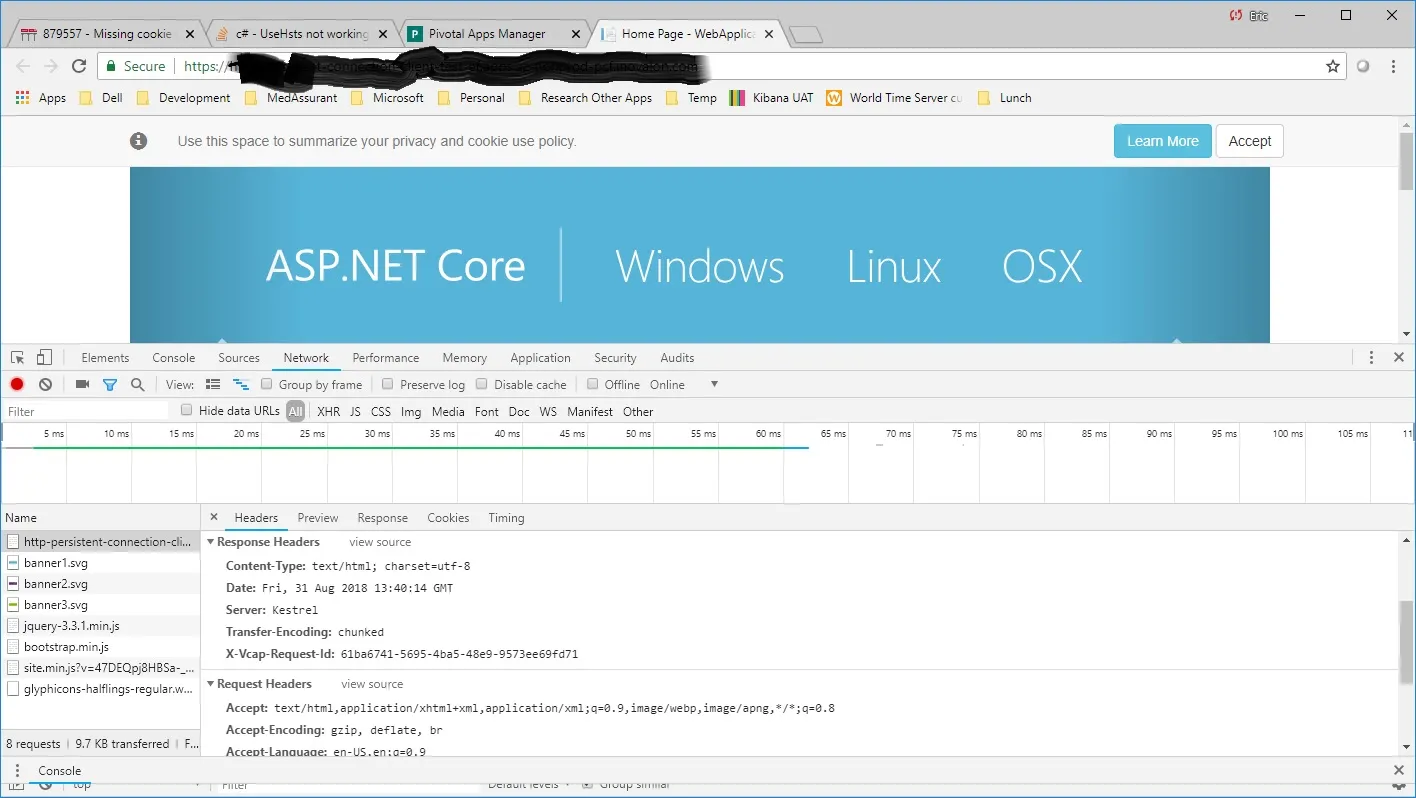The height and width of the screenshot is (798, 1416).
Task: Toggle the network filter funnel icon
Action: 110,384
